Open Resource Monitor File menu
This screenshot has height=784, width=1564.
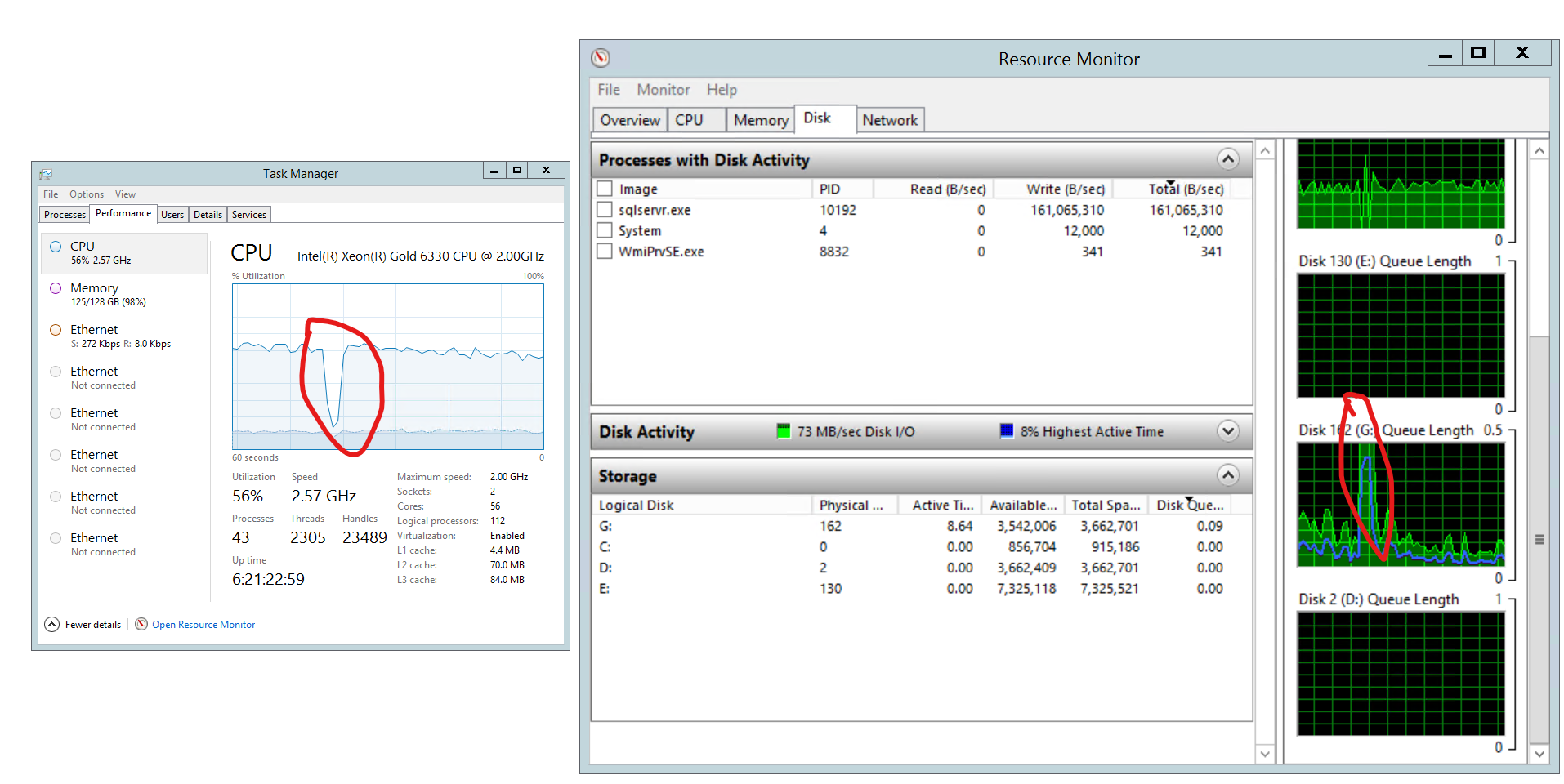coord(609,90)
